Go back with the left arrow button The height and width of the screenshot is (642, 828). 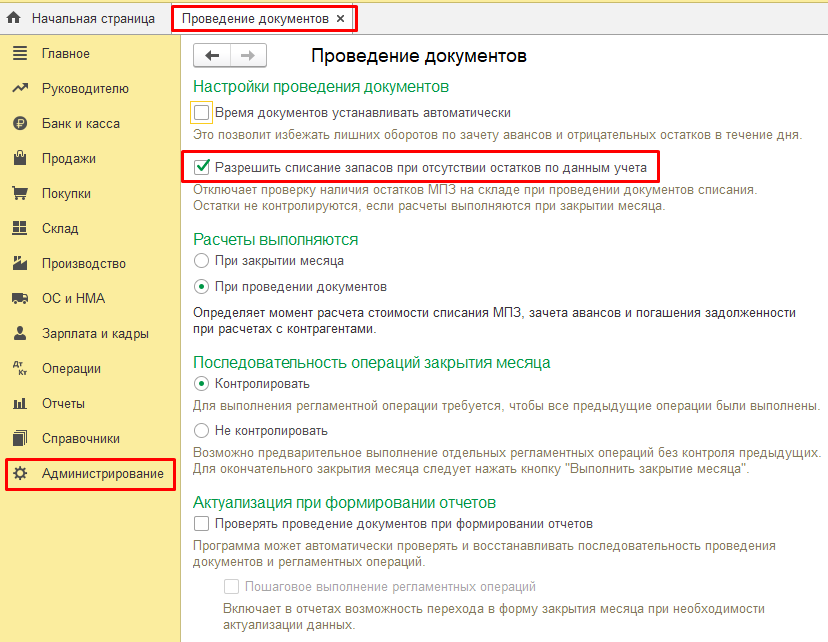212,56
